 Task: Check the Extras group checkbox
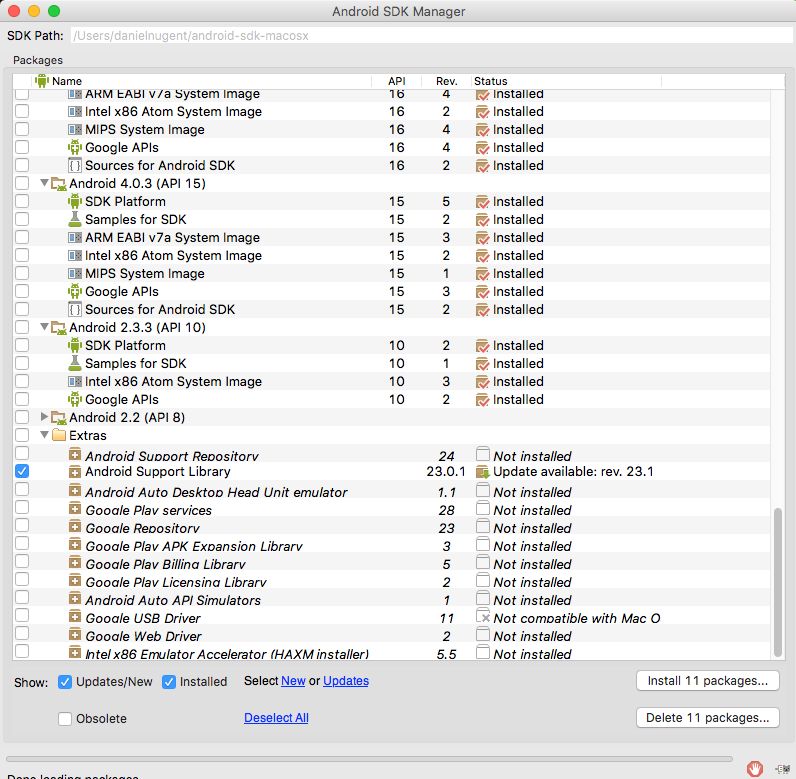22,435
